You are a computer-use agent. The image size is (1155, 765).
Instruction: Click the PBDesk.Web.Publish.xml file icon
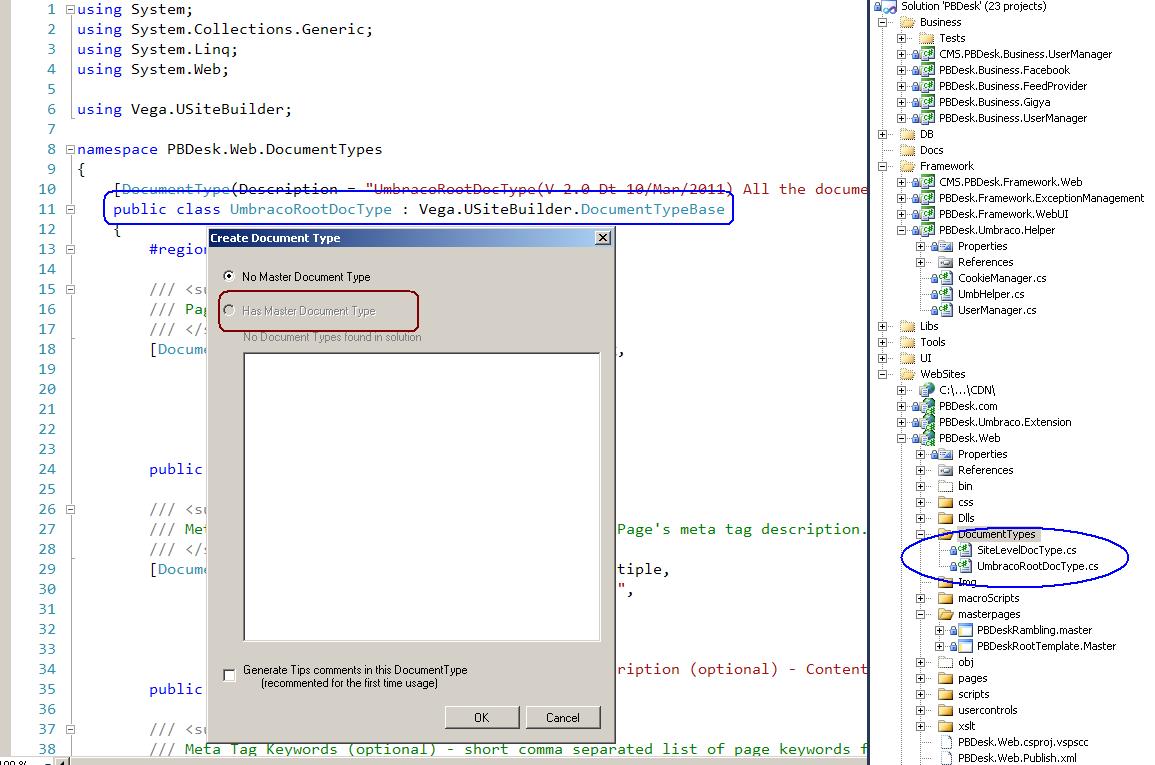click(945, 758)
